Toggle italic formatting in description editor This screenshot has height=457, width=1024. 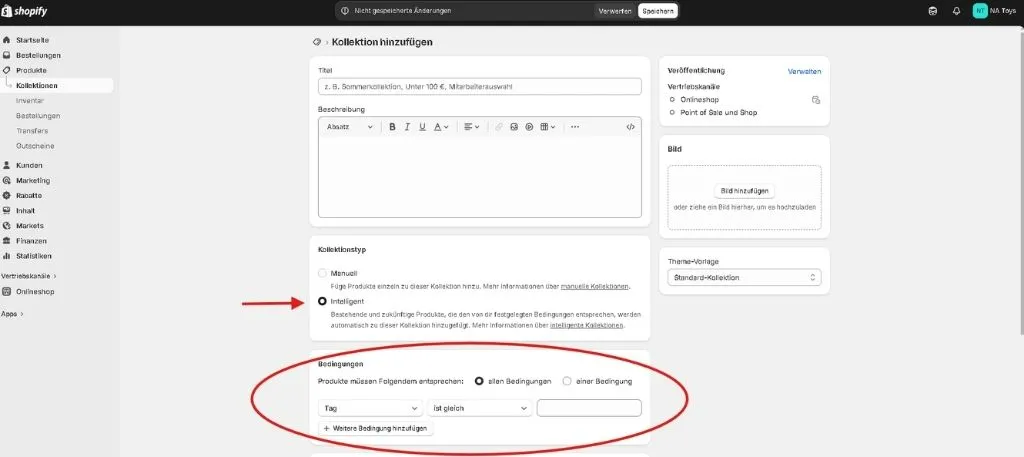(x=408, y=127)
